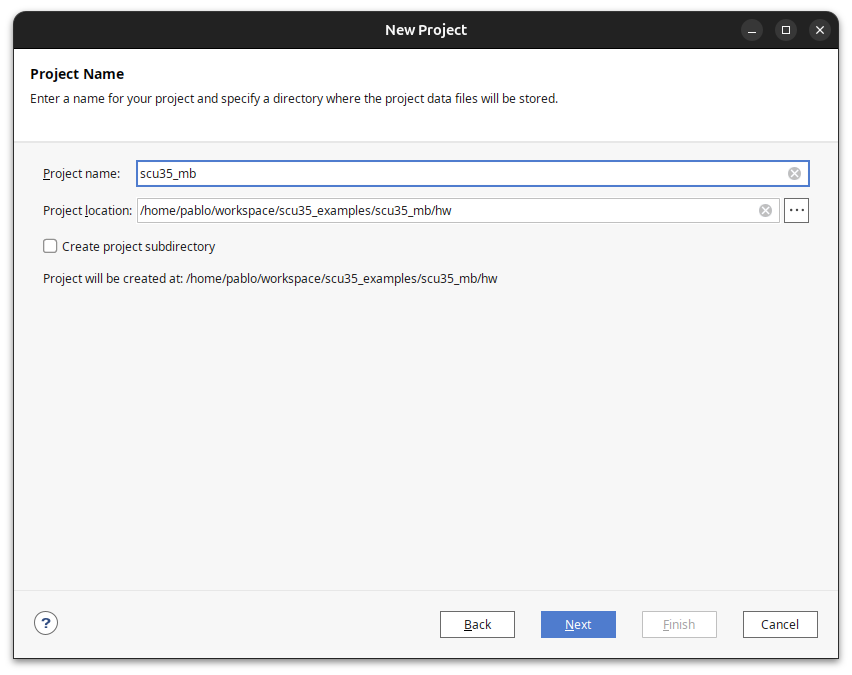
Task: Click the project creation path text
Action: pos(268,278)
